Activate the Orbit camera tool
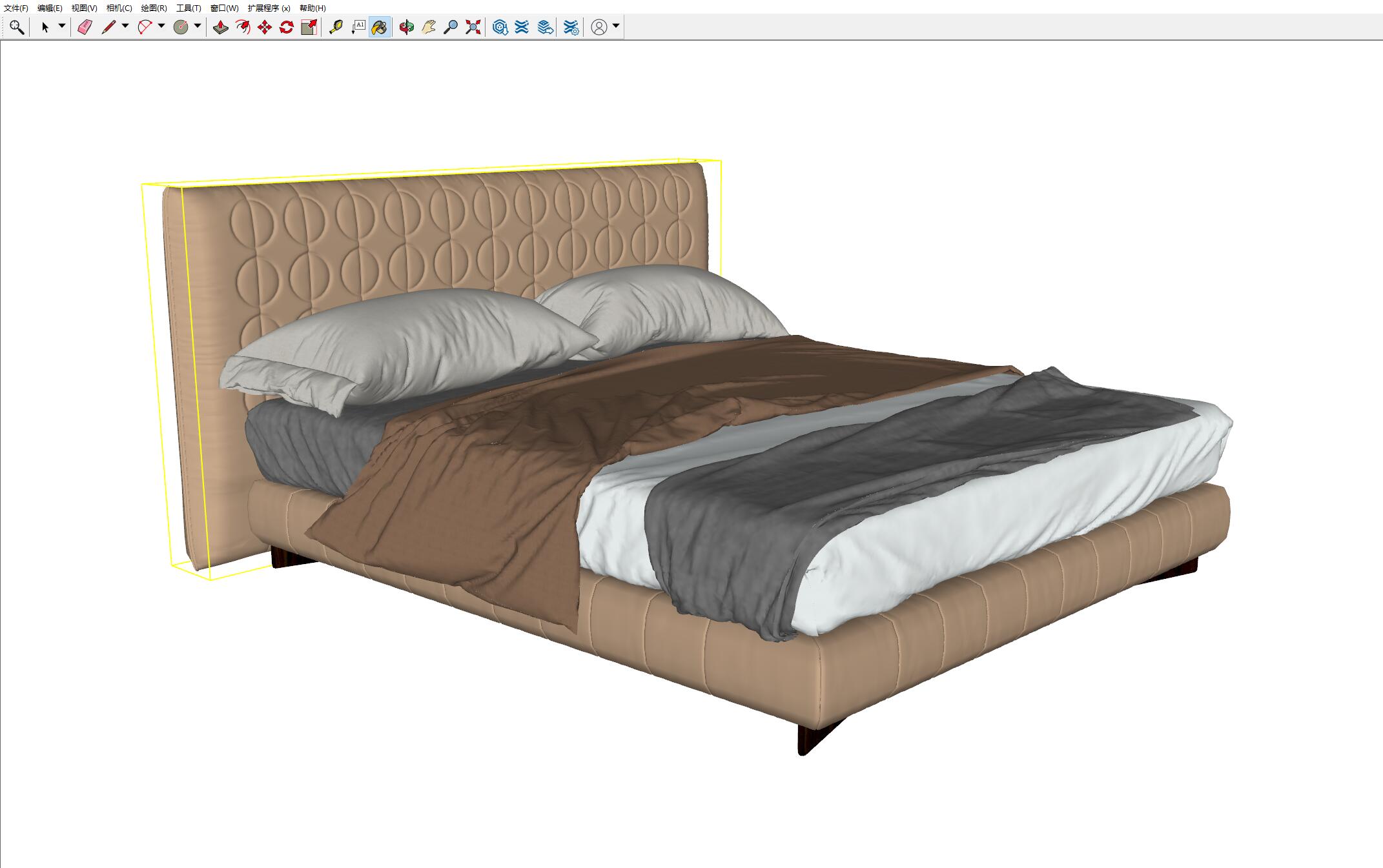This screenshot has width=1383, height=868. coord(406,27)
